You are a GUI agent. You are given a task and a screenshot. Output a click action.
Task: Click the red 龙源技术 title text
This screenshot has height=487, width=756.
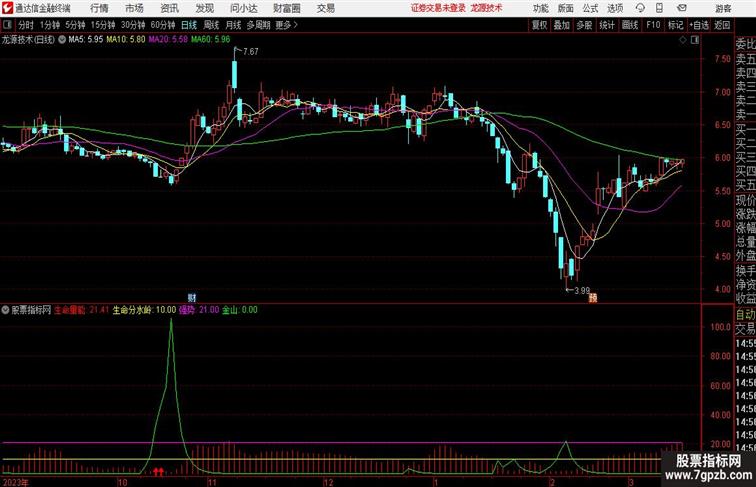(486, 8)
